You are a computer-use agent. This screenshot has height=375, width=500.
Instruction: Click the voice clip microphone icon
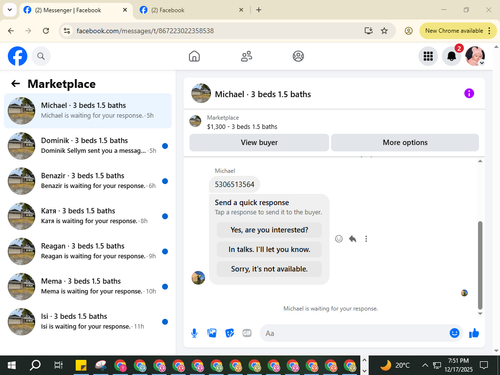(x=194, y=333)
